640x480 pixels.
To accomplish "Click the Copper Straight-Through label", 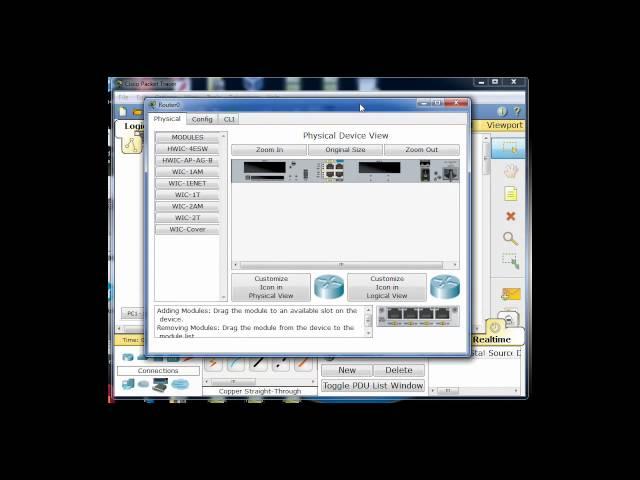I will (260, 391).
